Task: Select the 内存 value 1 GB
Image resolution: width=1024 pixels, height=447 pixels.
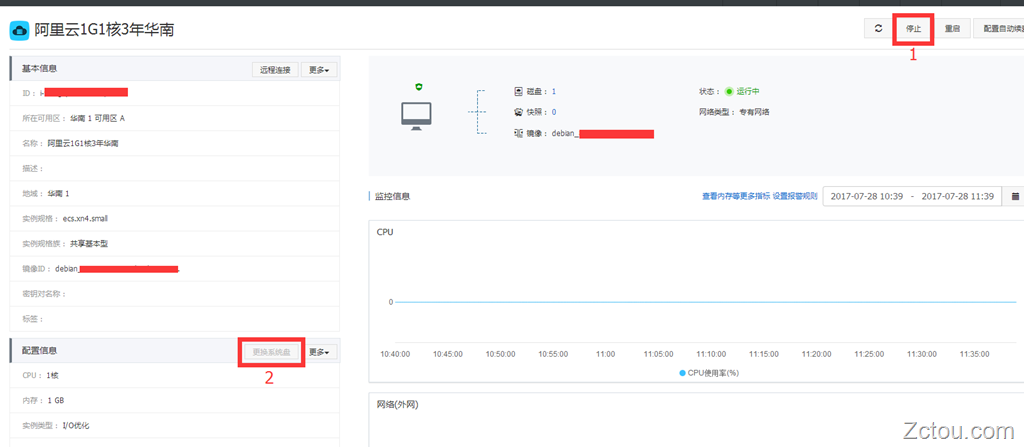Action: point(56,401)
